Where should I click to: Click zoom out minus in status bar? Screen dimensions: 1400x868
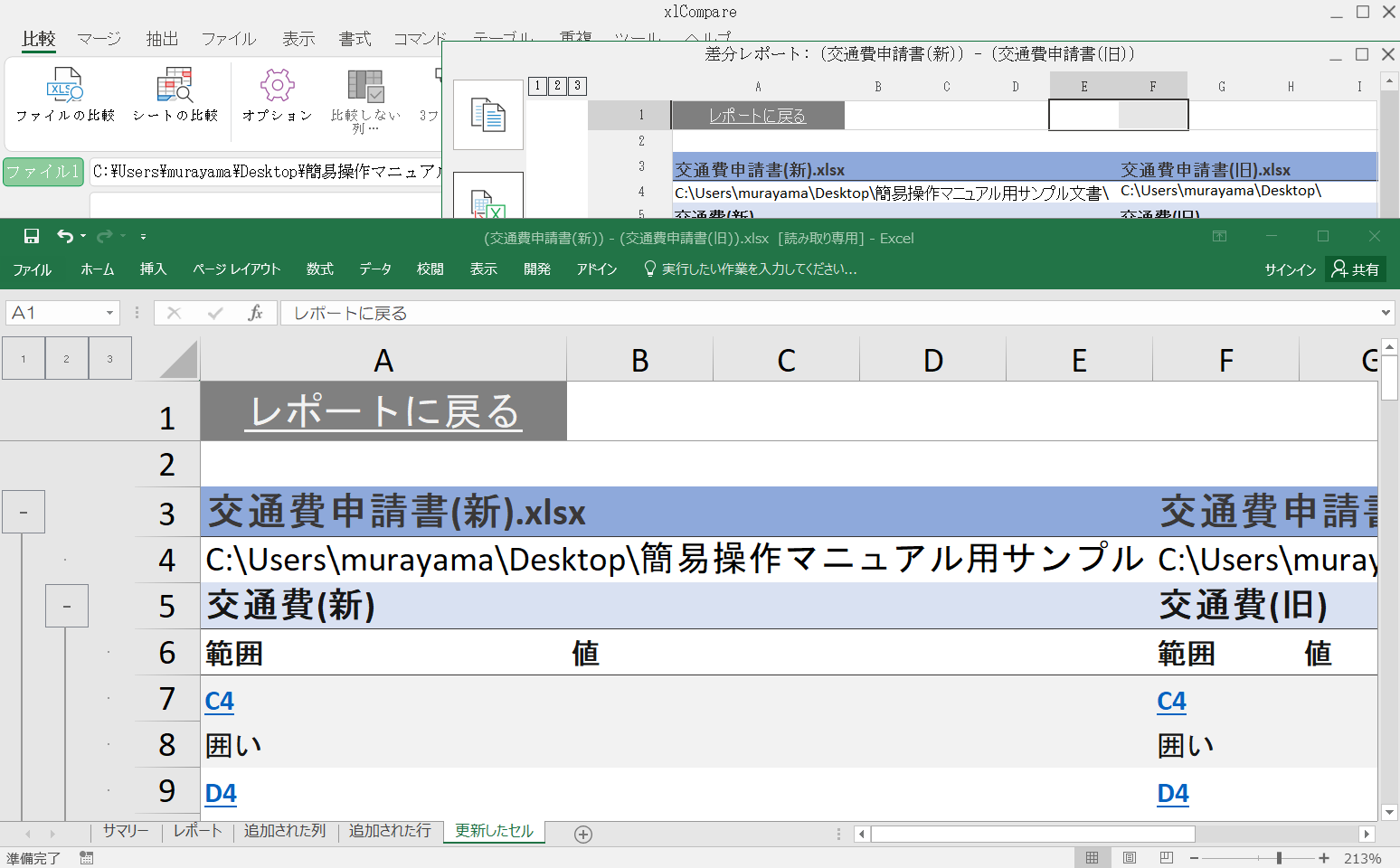[x=1195, y=858]
